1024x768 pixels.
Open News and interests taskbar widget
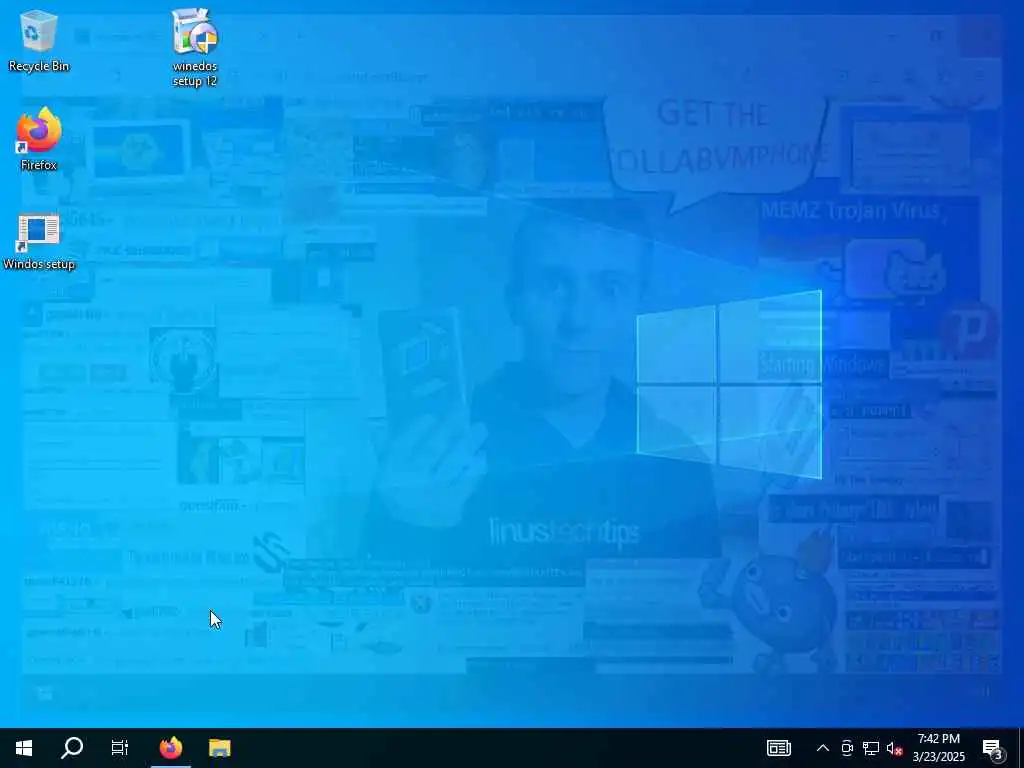click(778, 748)
